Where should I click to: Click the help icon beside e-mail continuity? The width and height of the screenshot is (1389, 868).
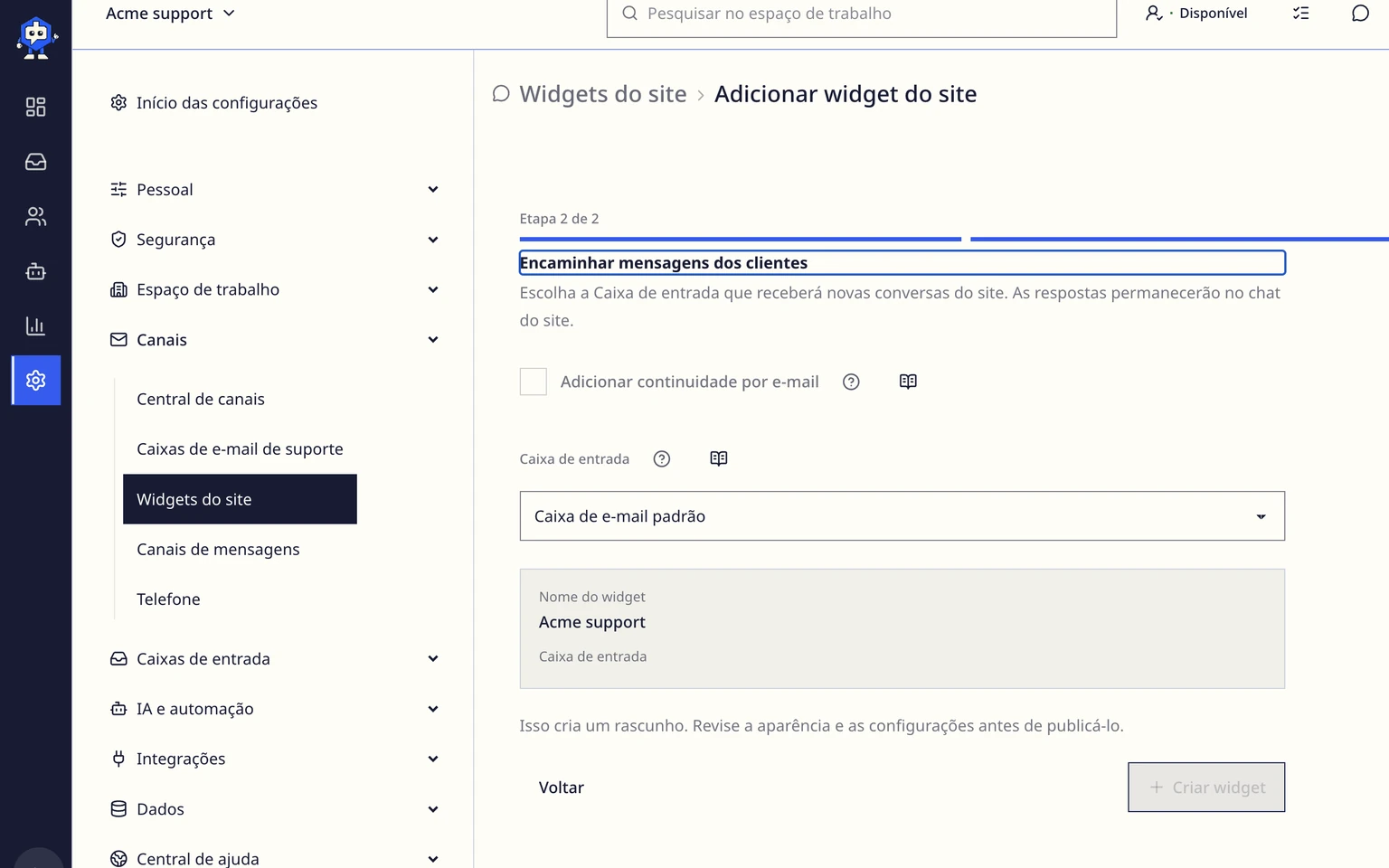pos(851,382)
